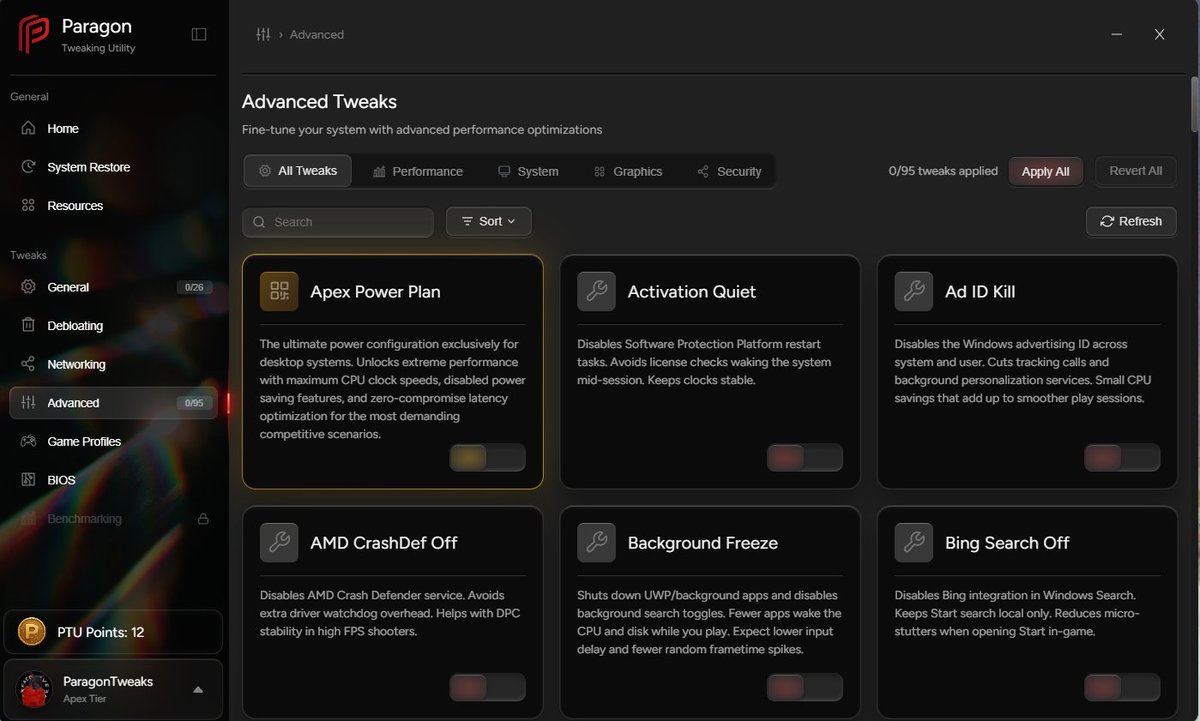The image size is (1200, 721).
Task: Enable the Bing Search Off toggle
Action: pyautogui.click(x=1122, y=687)
